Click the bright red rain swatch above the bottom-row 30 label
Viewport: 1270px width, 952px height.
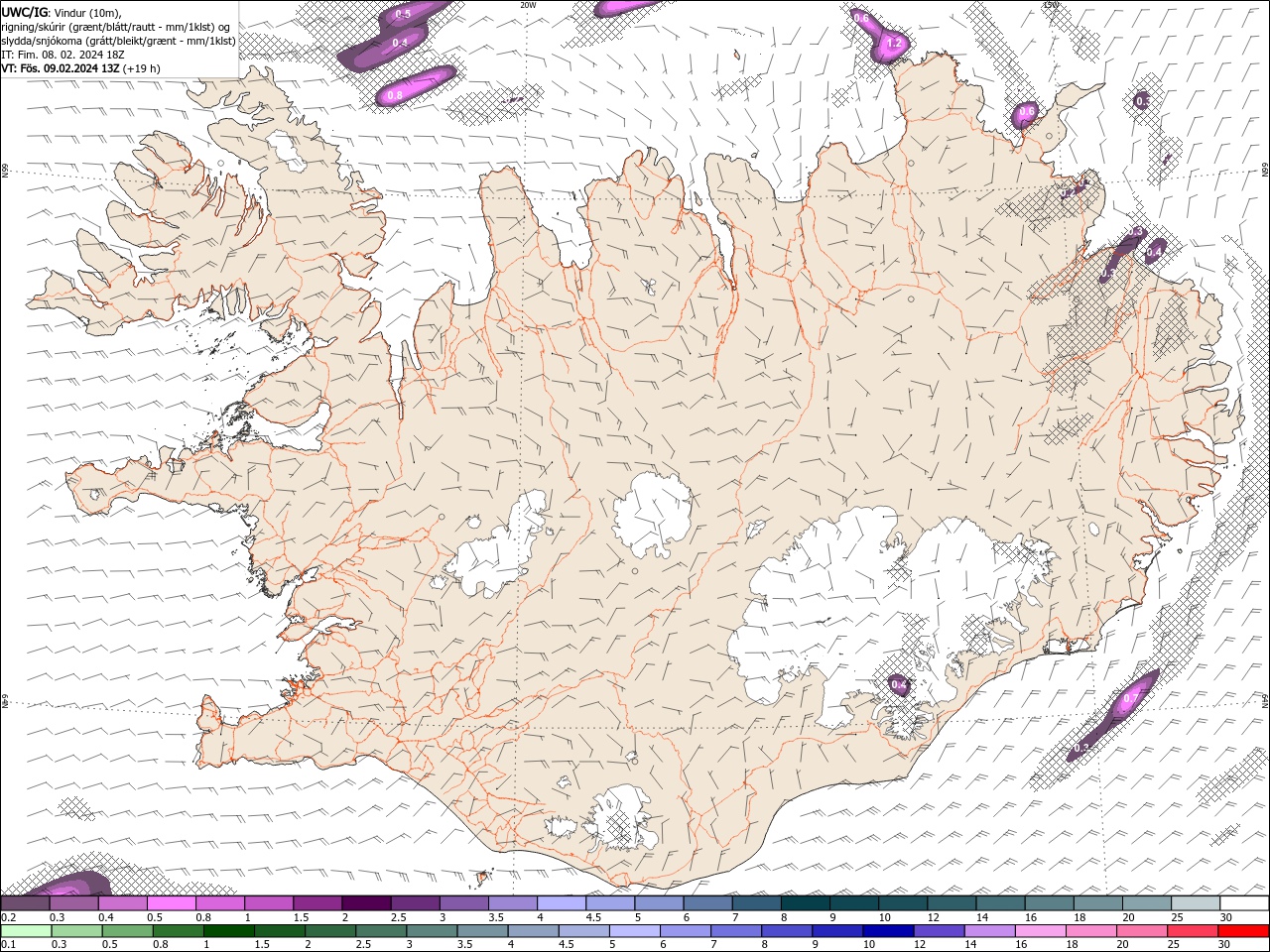coord(1243,931)
